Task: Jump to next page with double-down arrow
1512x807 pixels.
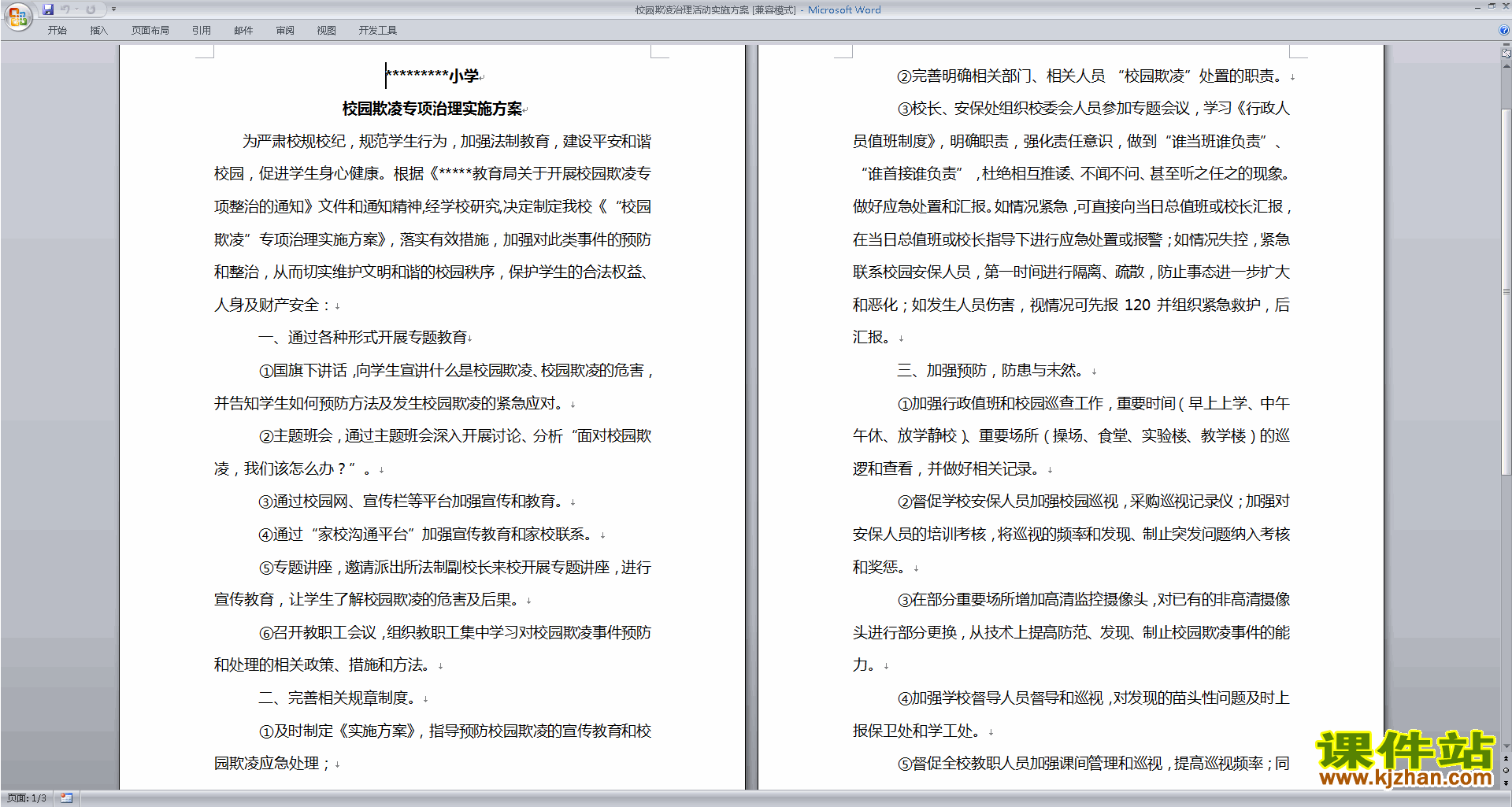Action: 1506,783
